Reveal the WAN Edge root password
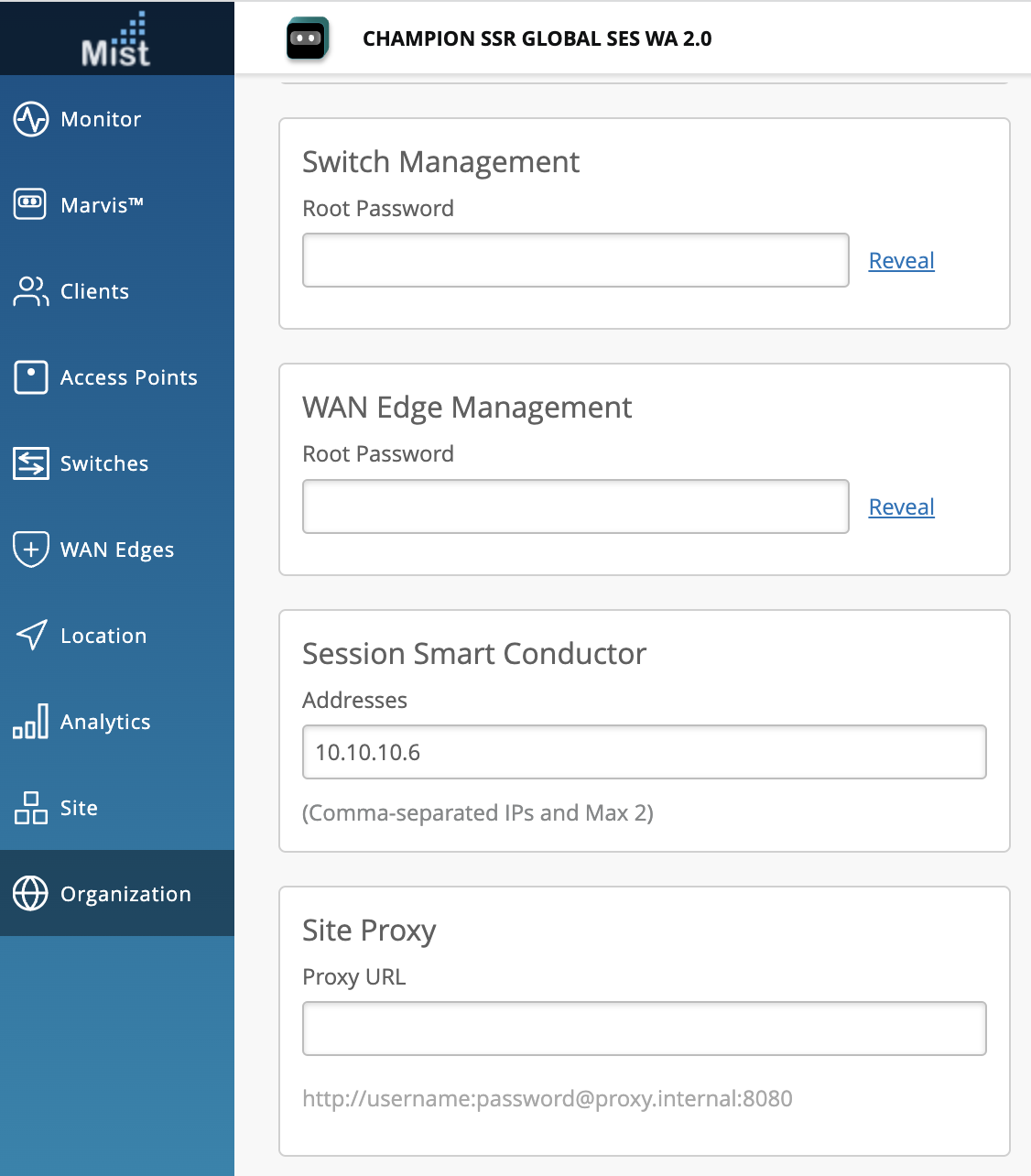The width and height of the screenshot is (1031, 1176). (x=901, y=507)
